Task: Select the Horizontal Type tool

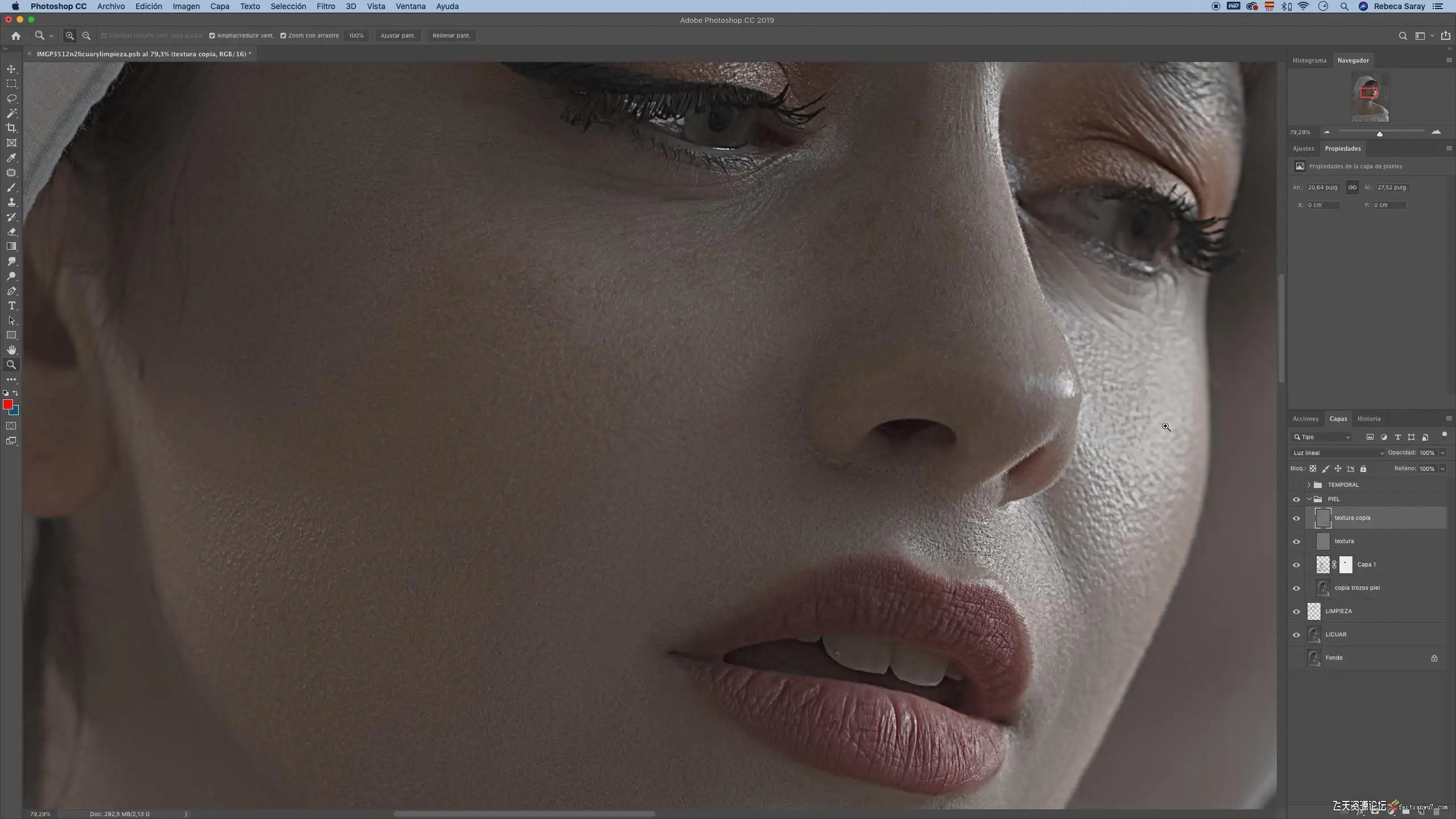Action: 11,306
